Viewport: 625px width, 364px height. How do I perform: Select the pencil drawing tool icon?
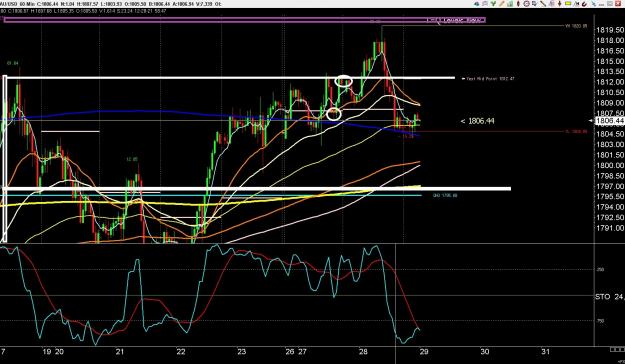click(x=502, y=4)
